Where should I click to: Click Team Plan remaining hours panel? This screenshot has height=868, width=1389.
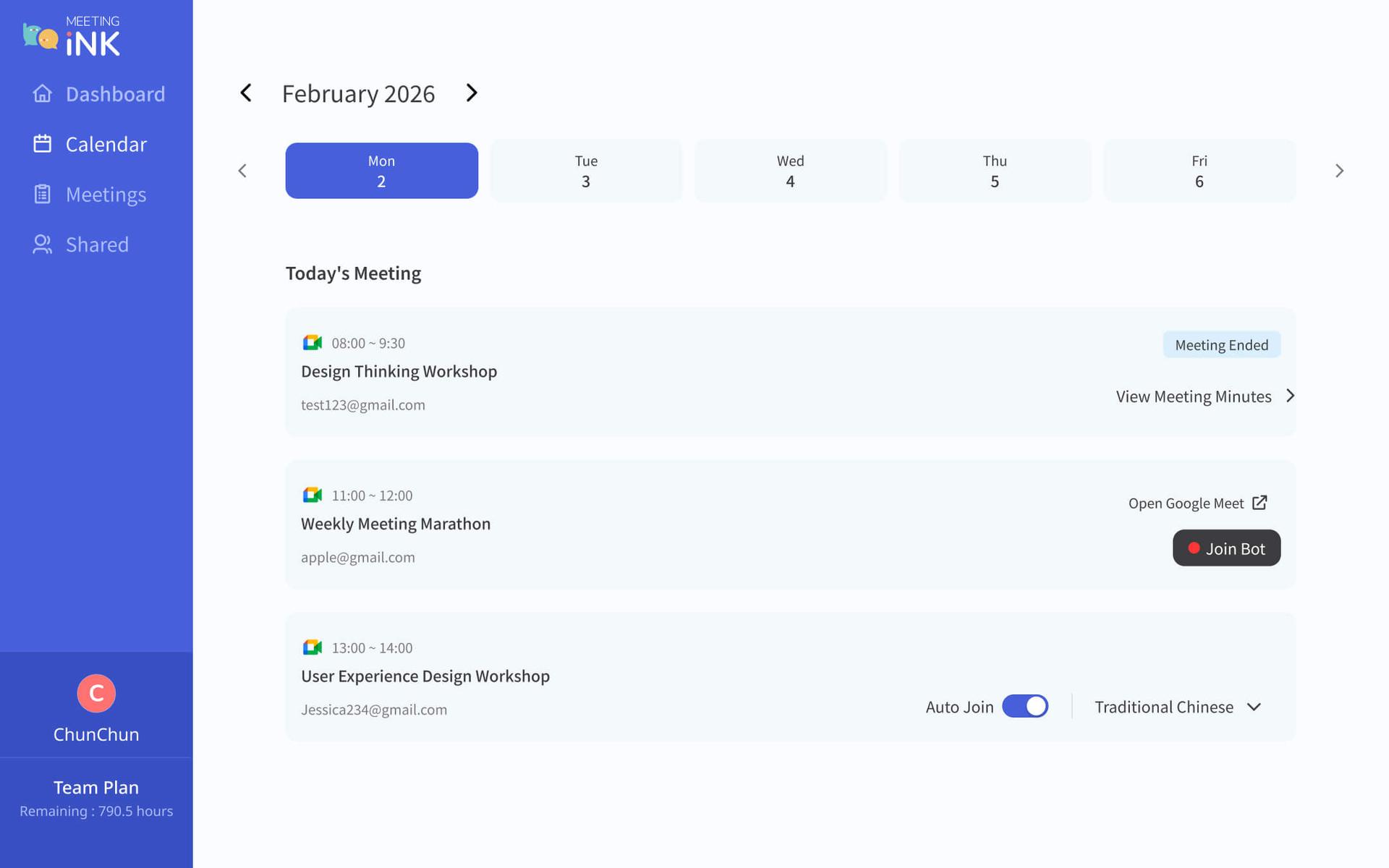pyautogui.click(x=96, y=799)
